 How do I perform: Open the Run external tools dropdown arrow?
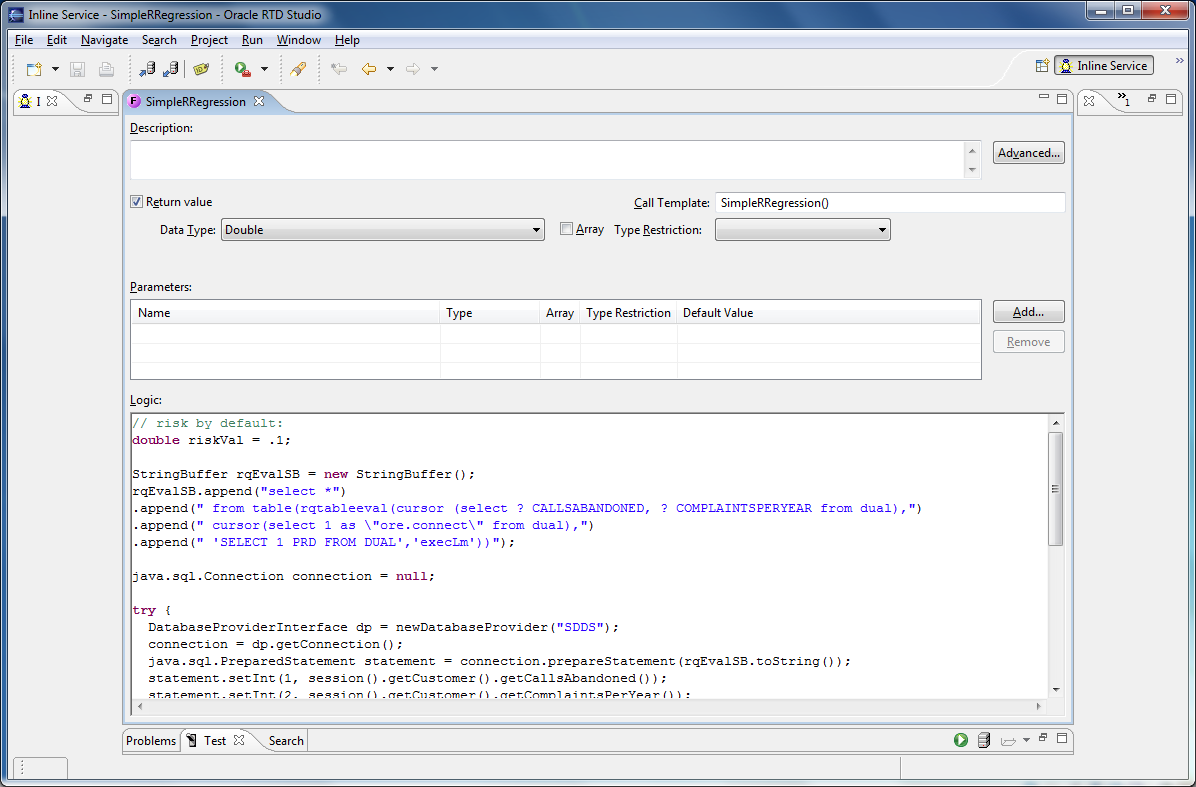[x=264, y=69]
